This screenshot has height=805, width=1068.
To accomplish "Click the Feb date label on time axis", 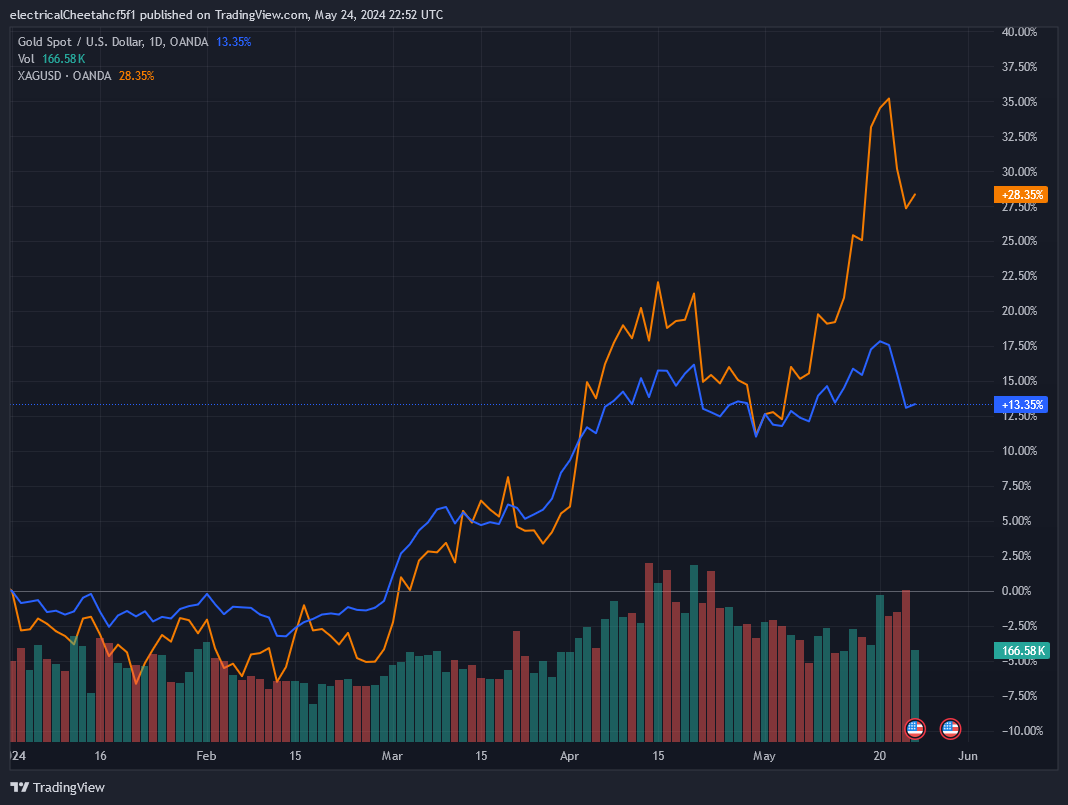I will pos(206,756).
